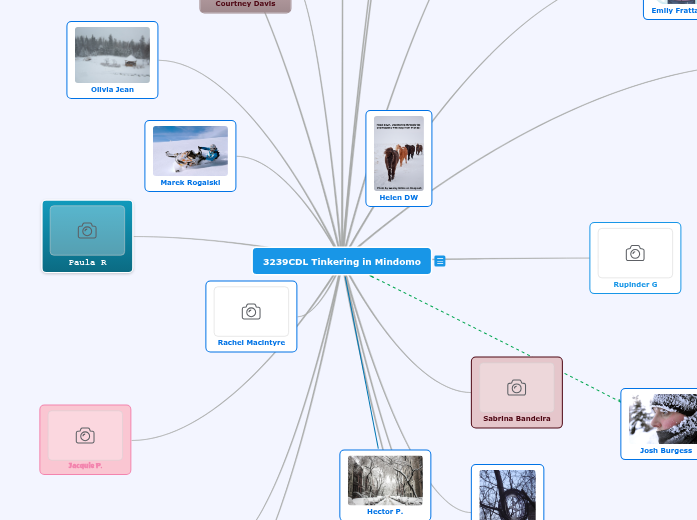
Task: Click the Hector P. name label
Action: pyautogui.click(x=385, y=511)
